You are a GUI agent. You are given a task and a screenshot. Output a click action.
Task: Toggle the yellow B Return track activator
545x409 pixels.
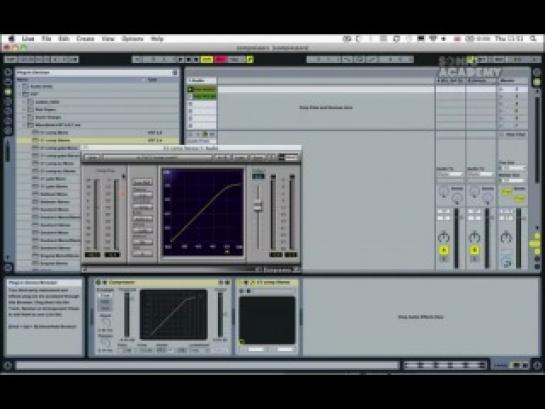point(474,250)
